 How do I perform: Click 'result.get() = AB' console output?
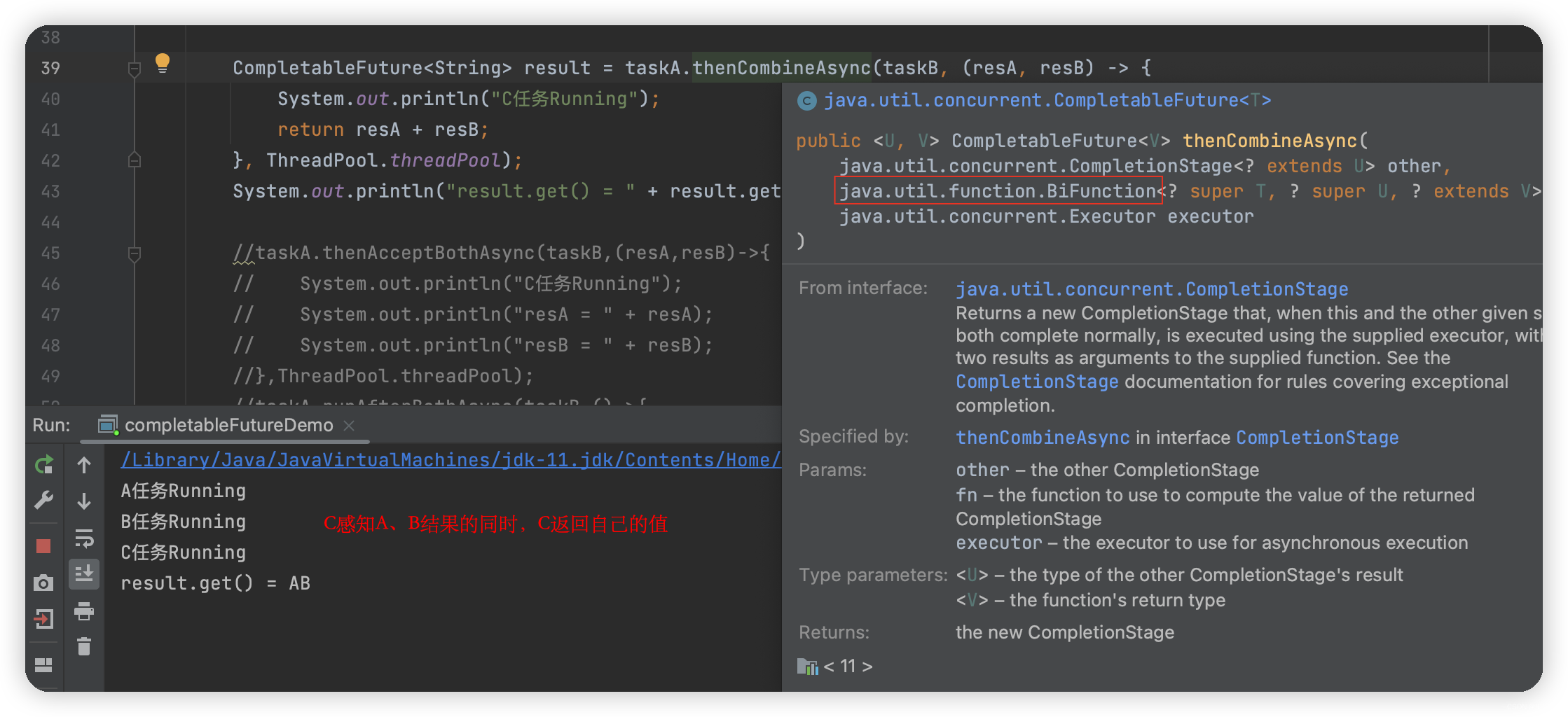pos(216,583)
